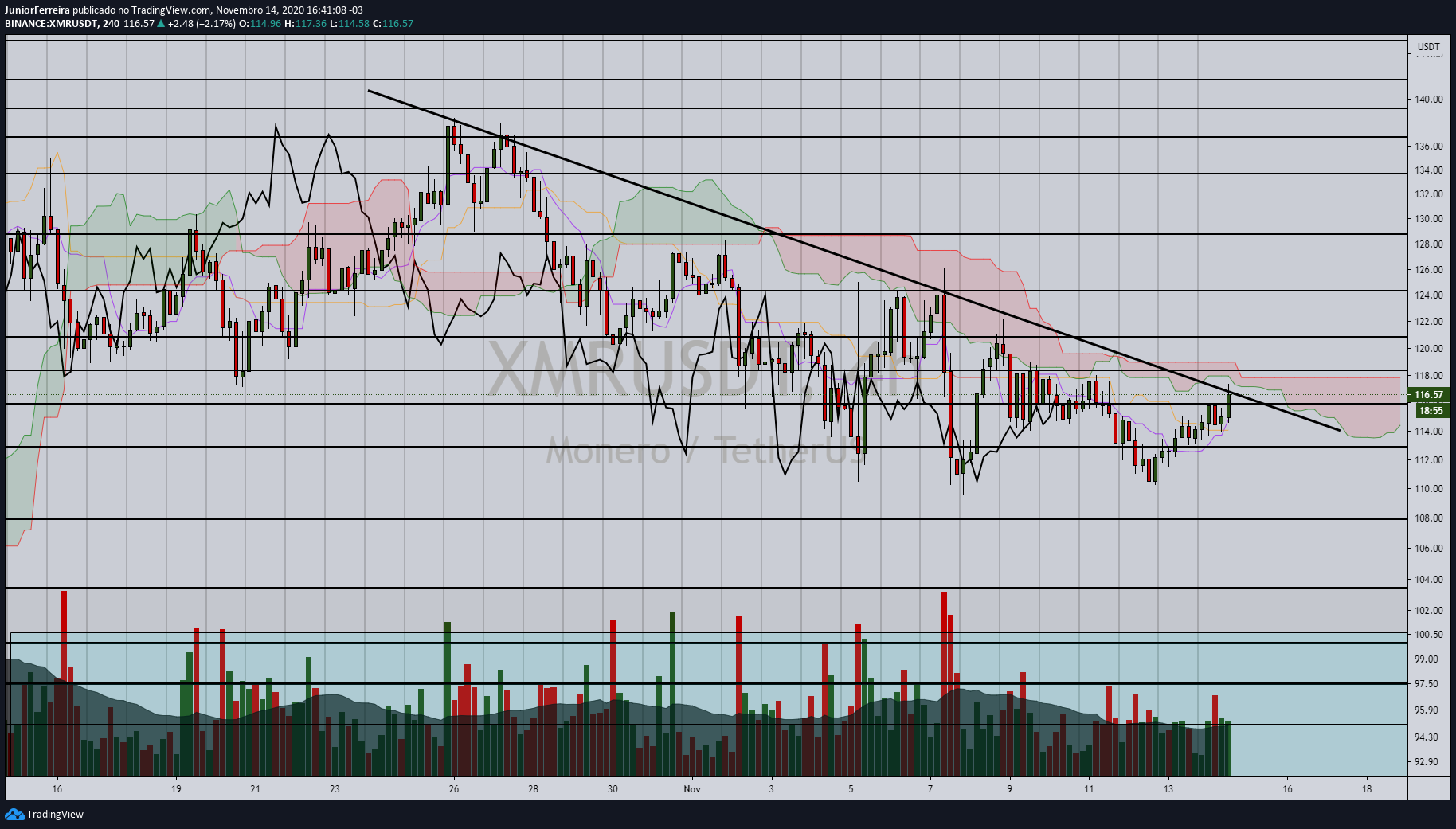Viewport: 1456px width, 829px height.
Task: Click the 140.00 price axis label
Action: point(1429,100)
